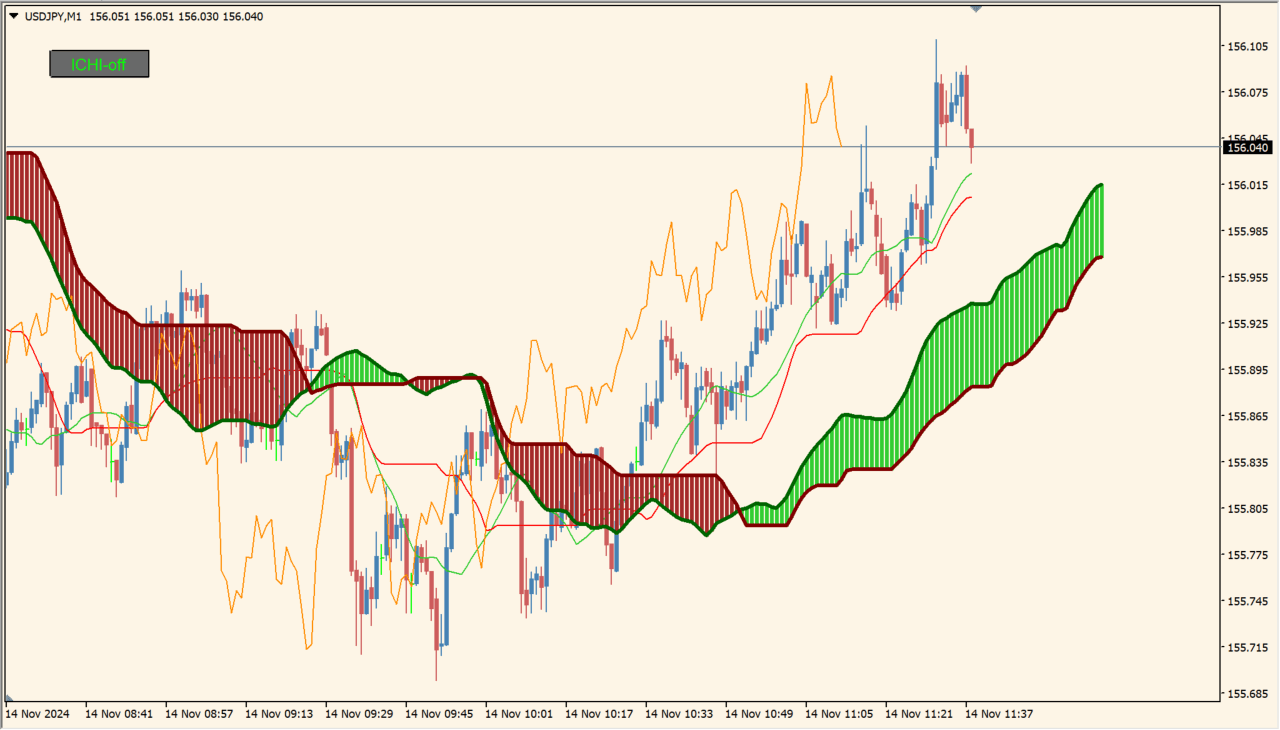Screen dimensions: 1280x730
Task: Select the 155.895 price level label
Action: pyautogui.click(x=1246, y=370)
